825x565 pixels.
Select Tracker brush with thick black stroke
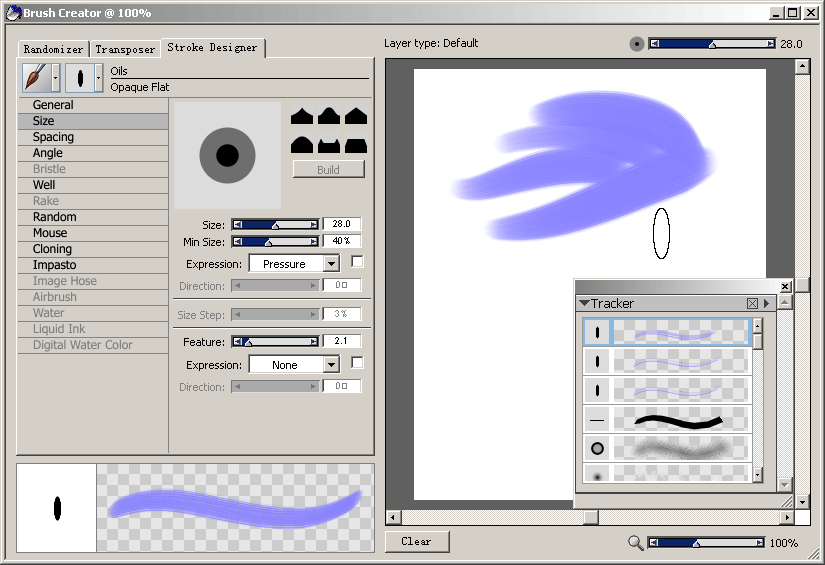pyautogui.click(x=667, y=420)
